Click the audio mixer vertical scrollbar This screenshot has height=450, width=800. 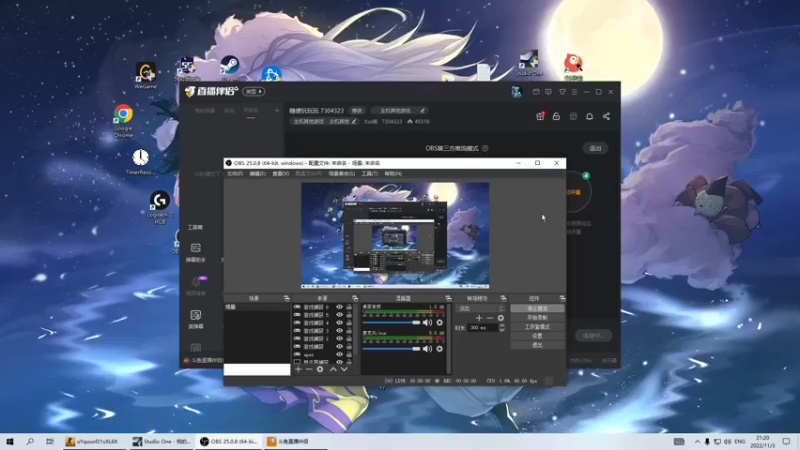pyautogui.click(x=448, y=339)
